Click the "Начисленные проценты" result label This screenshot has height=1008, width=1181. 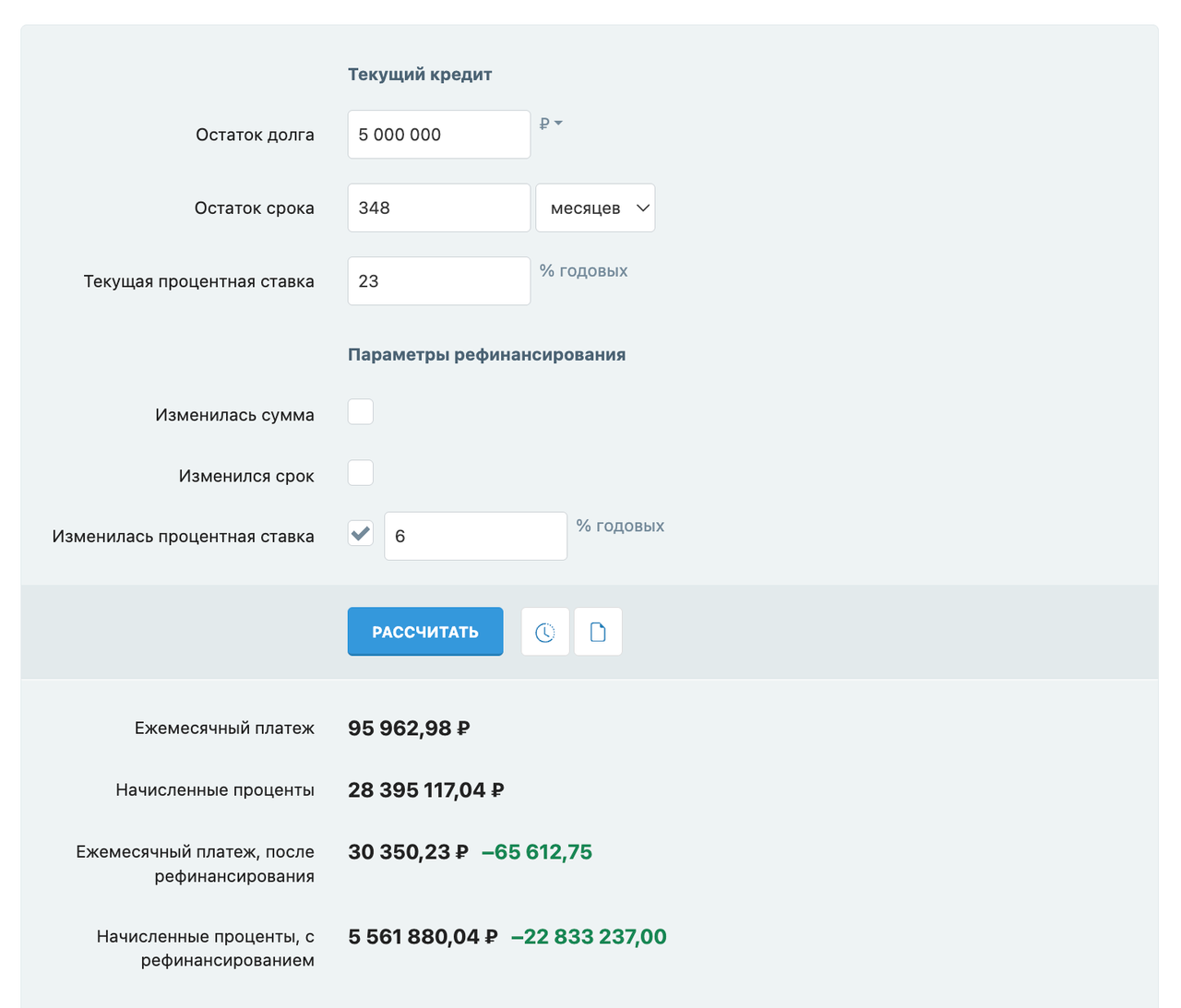coord(216,789)
